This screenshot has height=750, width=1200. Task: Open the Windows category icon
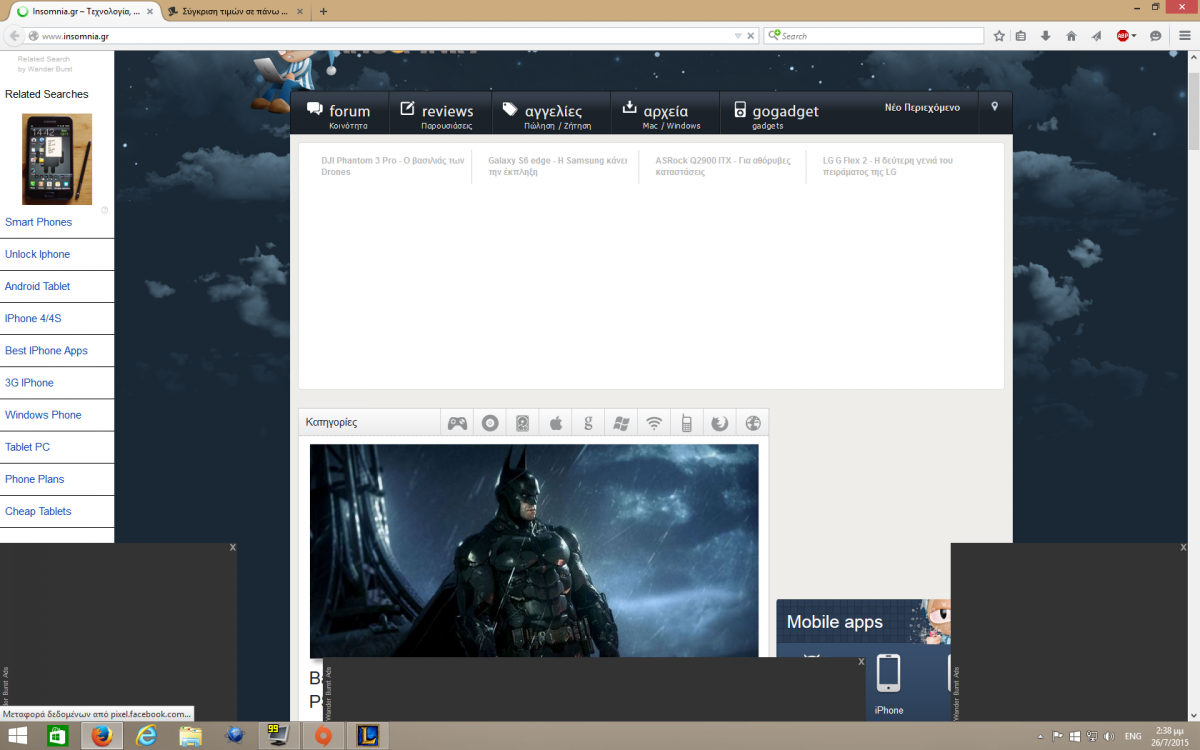pos(621,423)
